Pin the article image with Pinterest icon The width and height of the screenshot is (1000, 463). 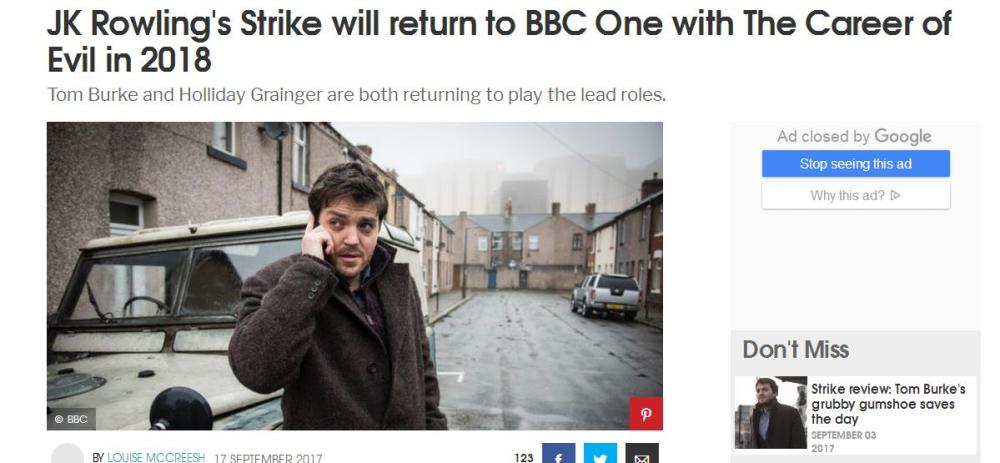point(645,413)
